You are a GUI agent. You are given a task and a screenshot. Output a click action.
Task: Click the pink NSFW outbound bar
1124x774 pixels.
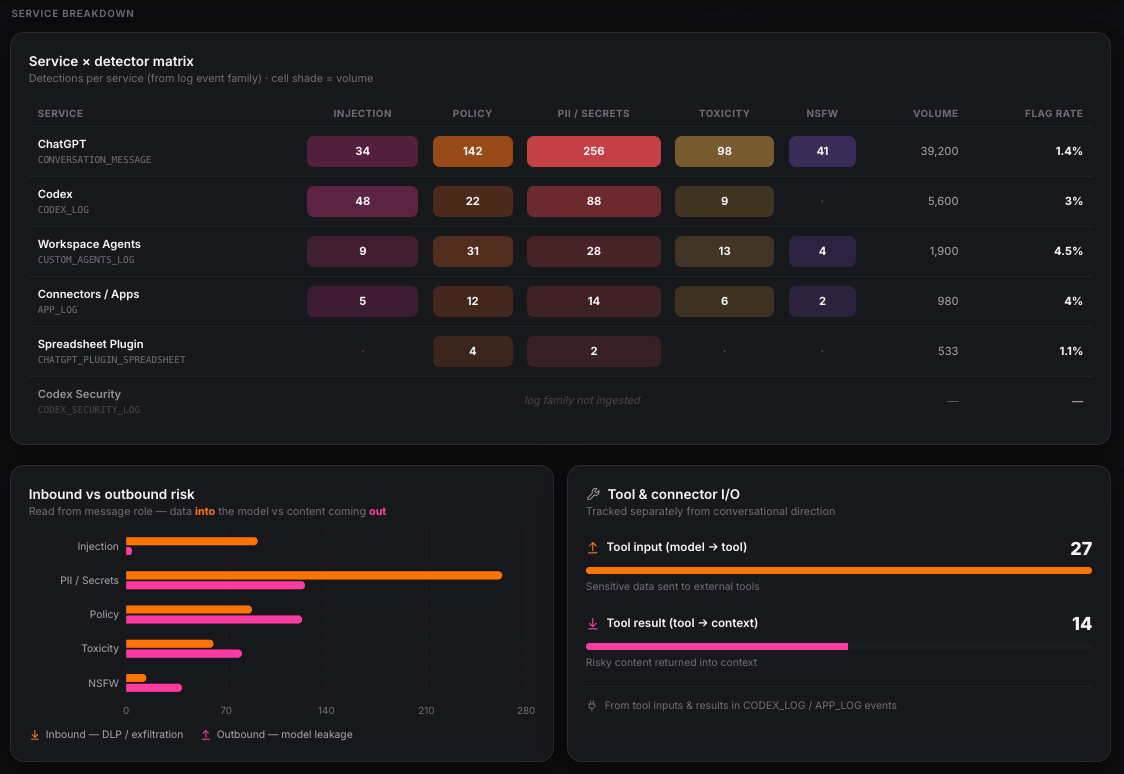click(x=153, y=688)
